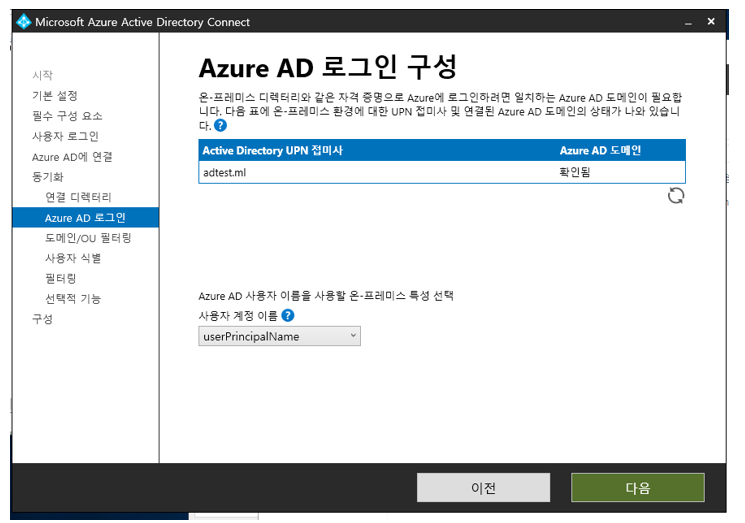Select 시작 in the sidebar

[42, 75]
